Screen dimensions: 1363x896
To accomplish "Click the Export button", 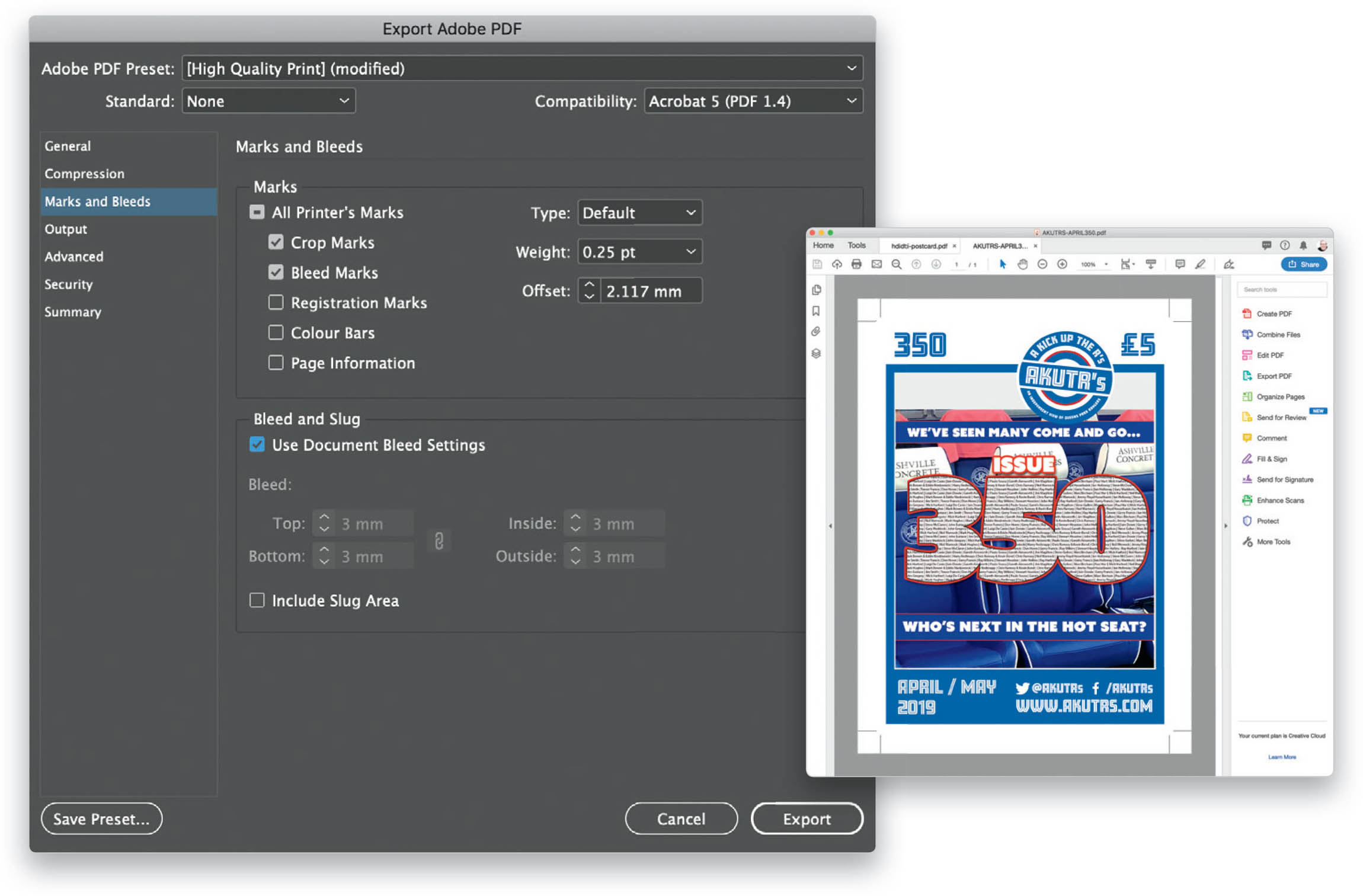I will tap(807, 818).
